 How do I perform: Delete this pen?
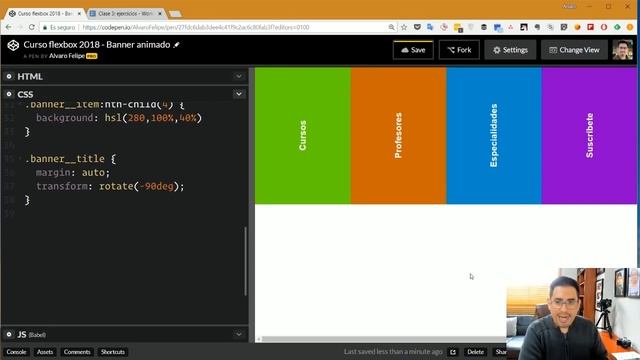476,352
